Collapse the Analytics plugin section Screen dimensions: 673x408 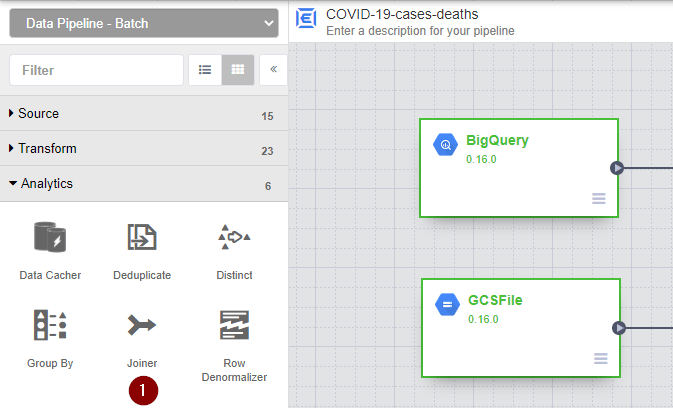[x=46, y=184]
